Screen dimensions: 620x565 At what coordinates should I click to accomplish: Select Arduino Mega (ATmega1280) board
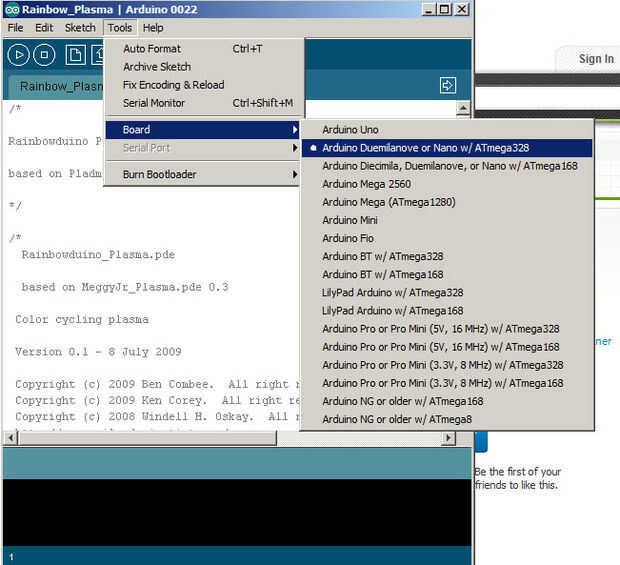(x=447, y=202)
